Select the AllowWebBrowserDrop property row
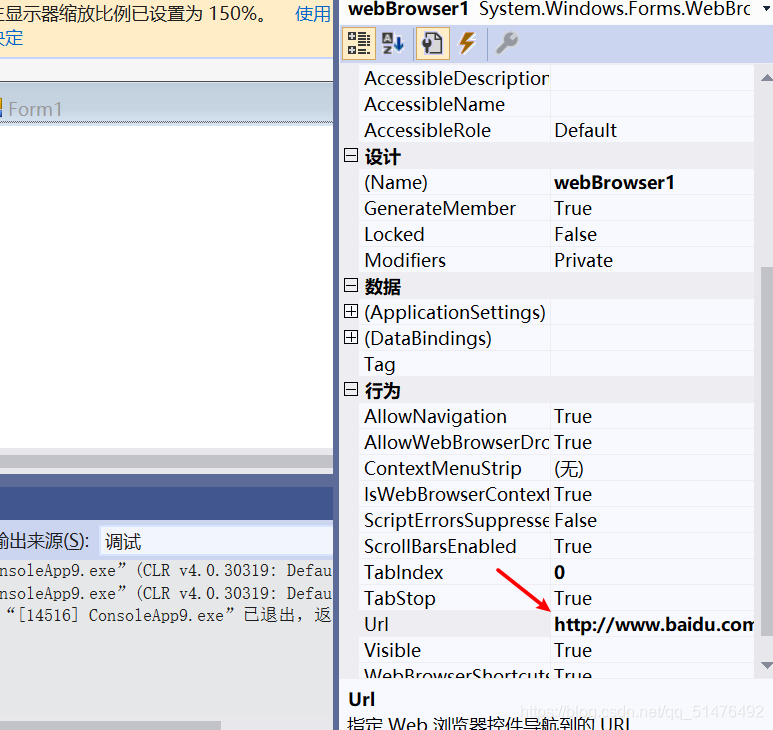Screen dimensions: 773x730 click(x=557, y=442)
